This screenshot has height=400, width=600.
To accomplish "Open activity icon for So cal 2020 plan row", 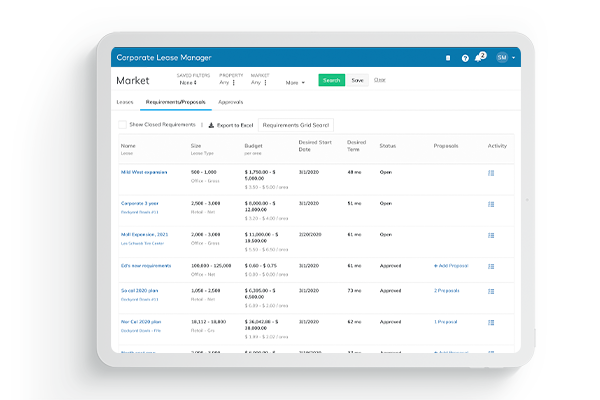I will point(491,291).
